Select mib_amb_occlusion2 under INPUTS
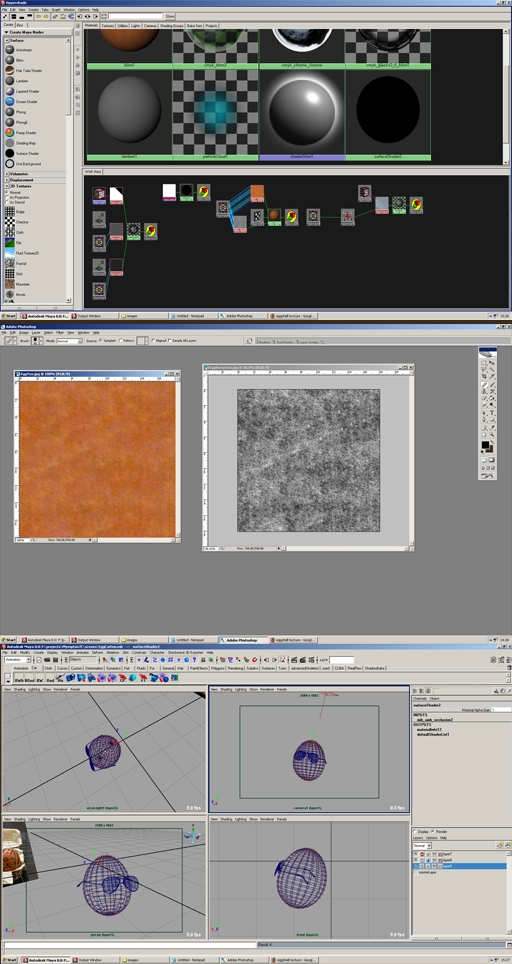Viewport: 512px width, 964px height. (x=435, y=719)
